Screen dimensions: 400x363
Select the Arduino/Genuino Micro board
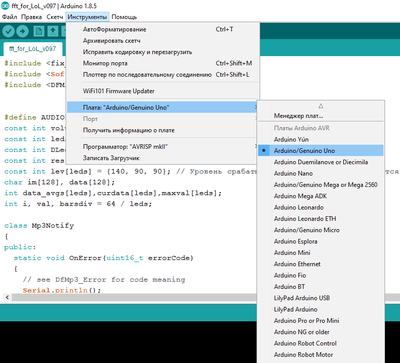pyautogui.click(x=321, y=230)
